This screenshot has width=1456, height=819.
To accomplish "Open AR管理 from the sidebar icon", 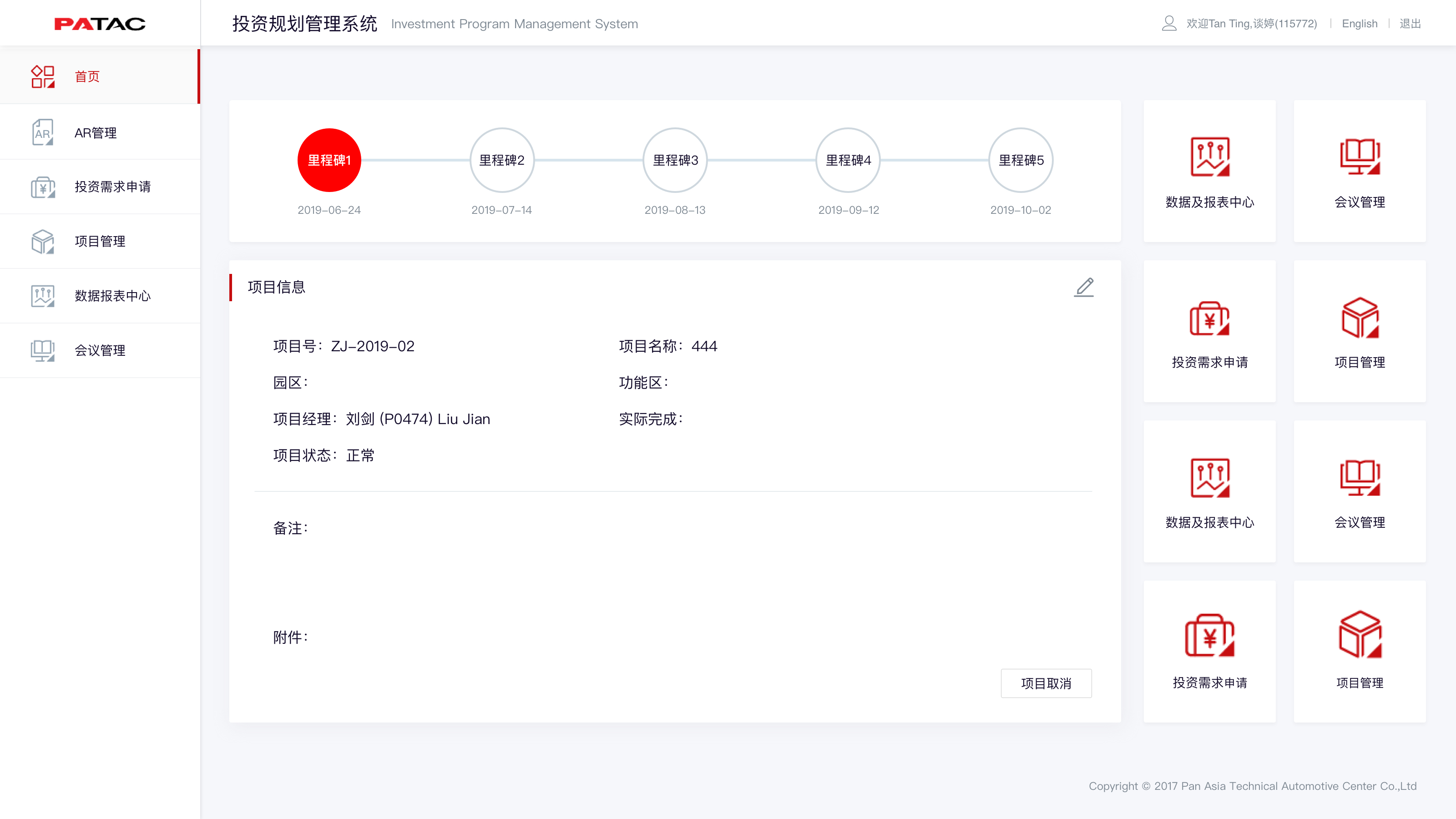I will 42,131.
